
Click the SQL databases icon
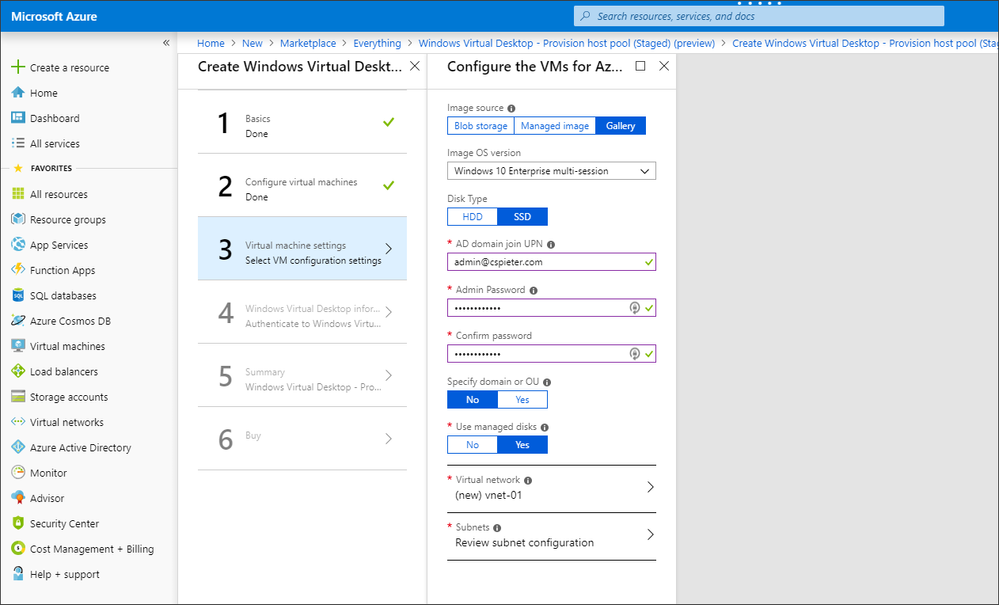click(18, 295)
